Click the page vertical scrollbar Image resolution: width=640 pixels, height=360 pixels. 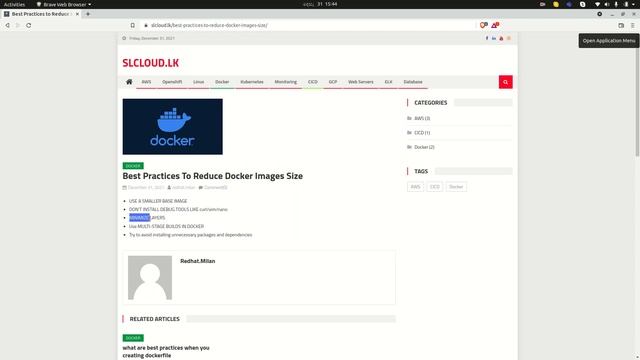[x=637, y=102]
